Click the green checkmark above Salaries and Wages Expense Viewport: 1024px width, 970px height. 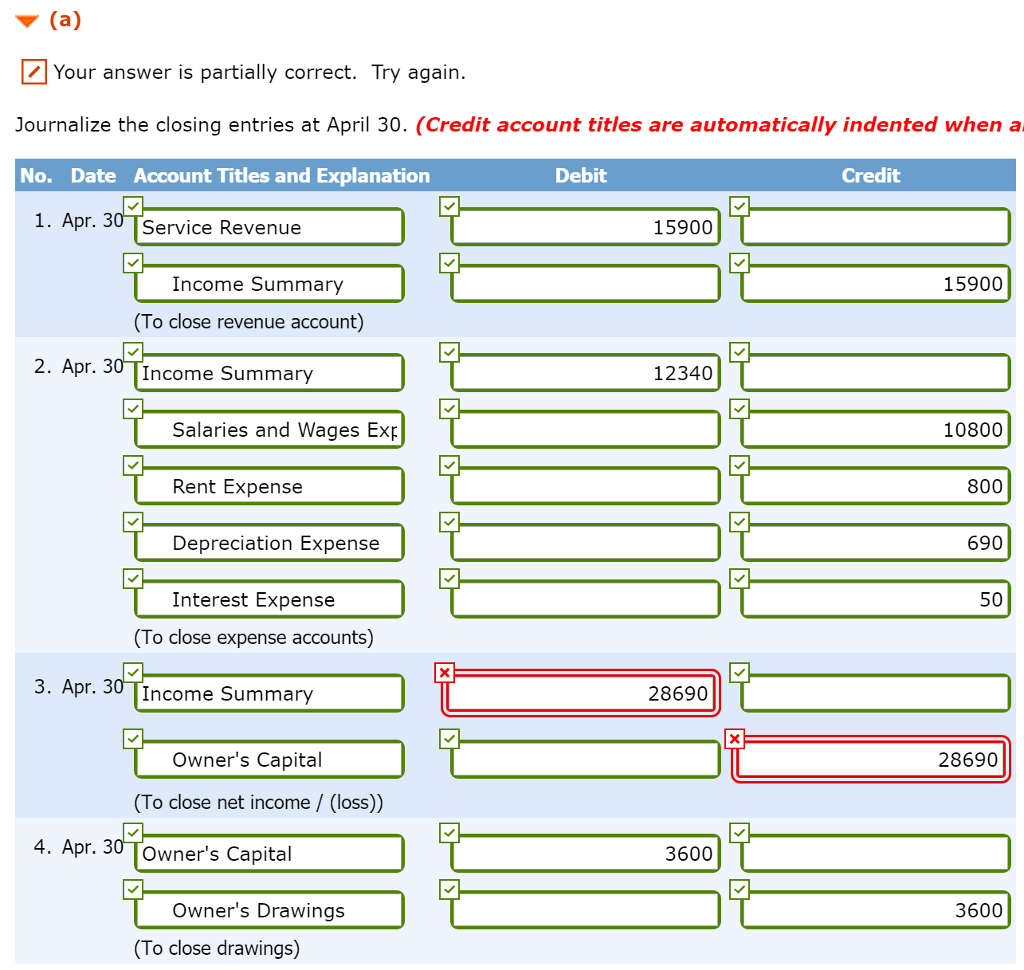[x=132, y=408]
